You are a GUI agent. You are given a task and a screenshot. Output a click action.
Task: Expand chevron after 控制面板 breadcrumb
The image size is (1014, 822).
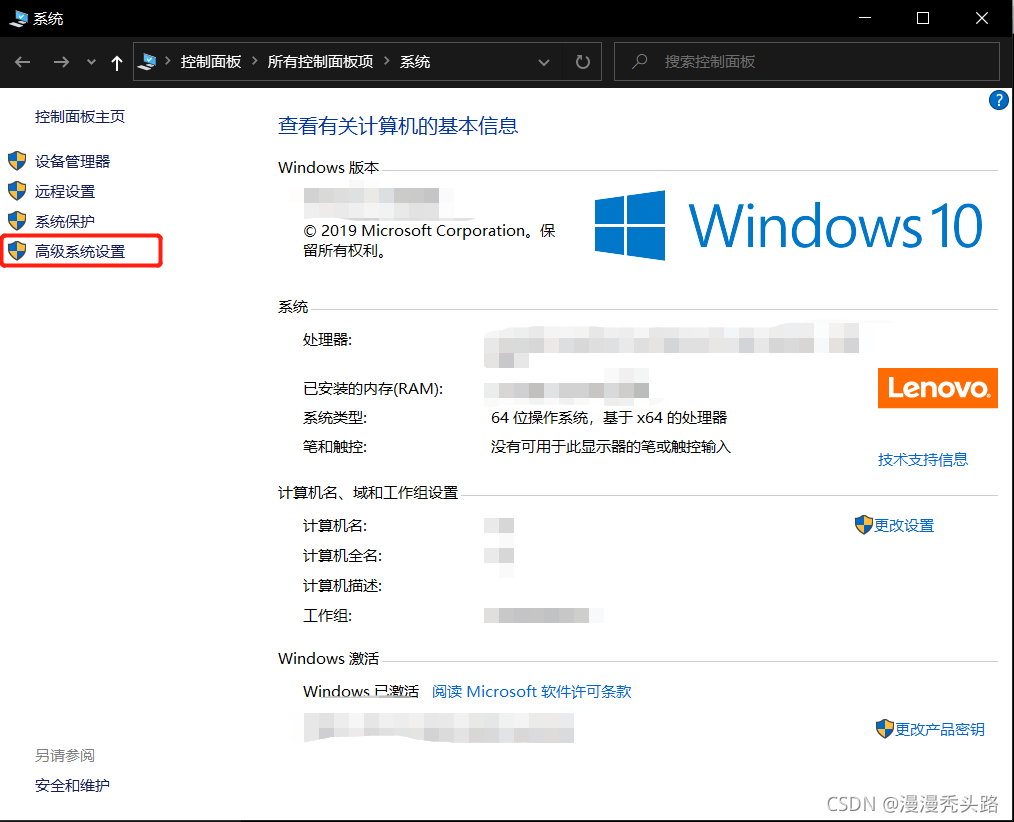254,61
